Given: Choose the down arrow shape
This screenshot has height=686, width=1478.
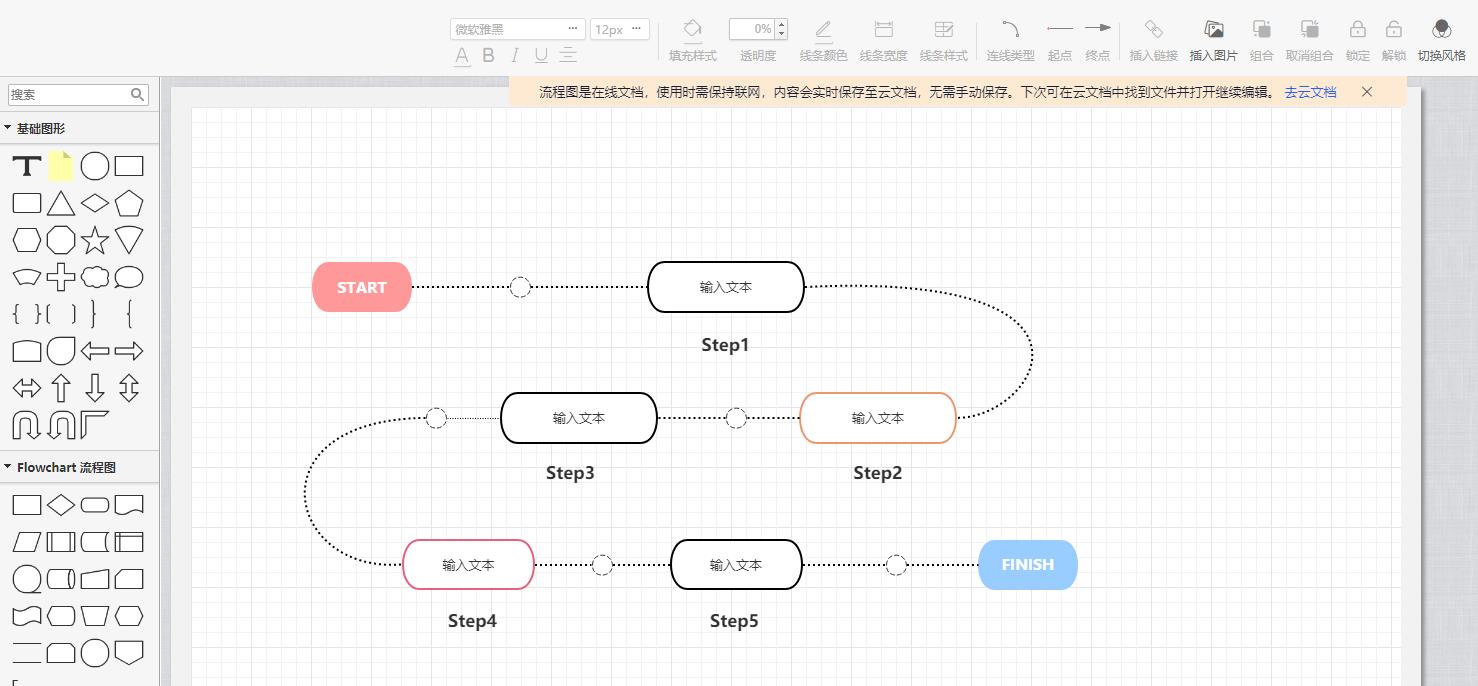Looking at the screenshot, I should [x=95, y=388].
